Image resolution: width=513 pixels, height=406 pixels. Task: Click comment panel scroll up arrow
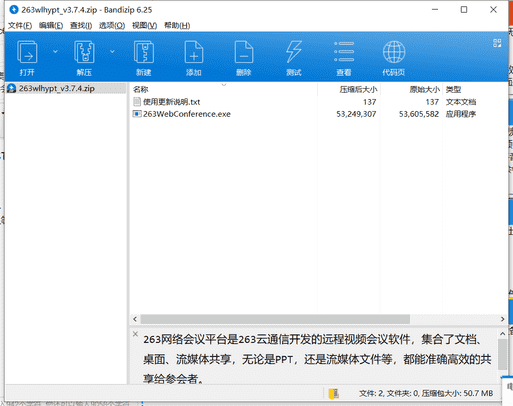pyautogui.click(x=503, y=333)
